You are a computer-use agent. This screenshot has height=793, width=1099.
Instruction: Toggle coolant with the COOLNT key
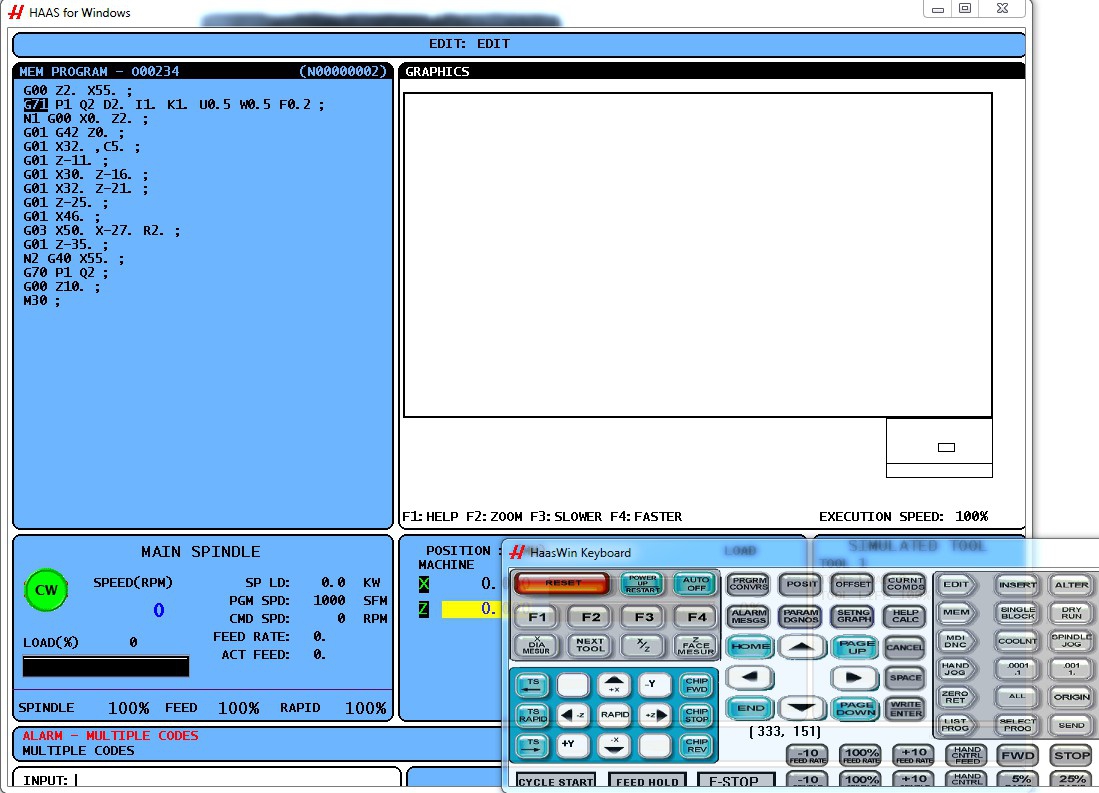[1017, 640]
